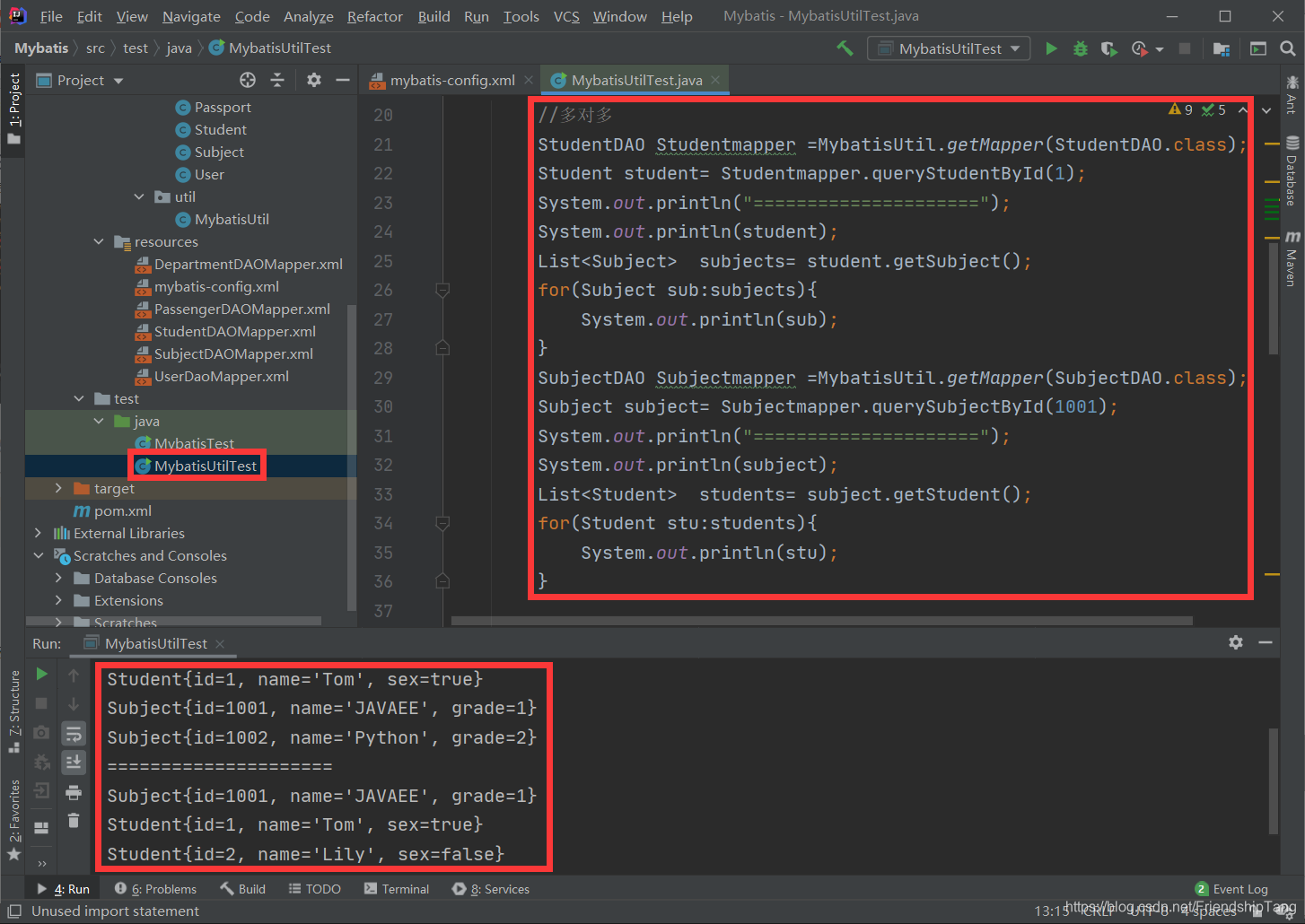Click 13:15 cursor position in status bar
Viewport: 1305px width, 924px height.
coord(1051,911)
